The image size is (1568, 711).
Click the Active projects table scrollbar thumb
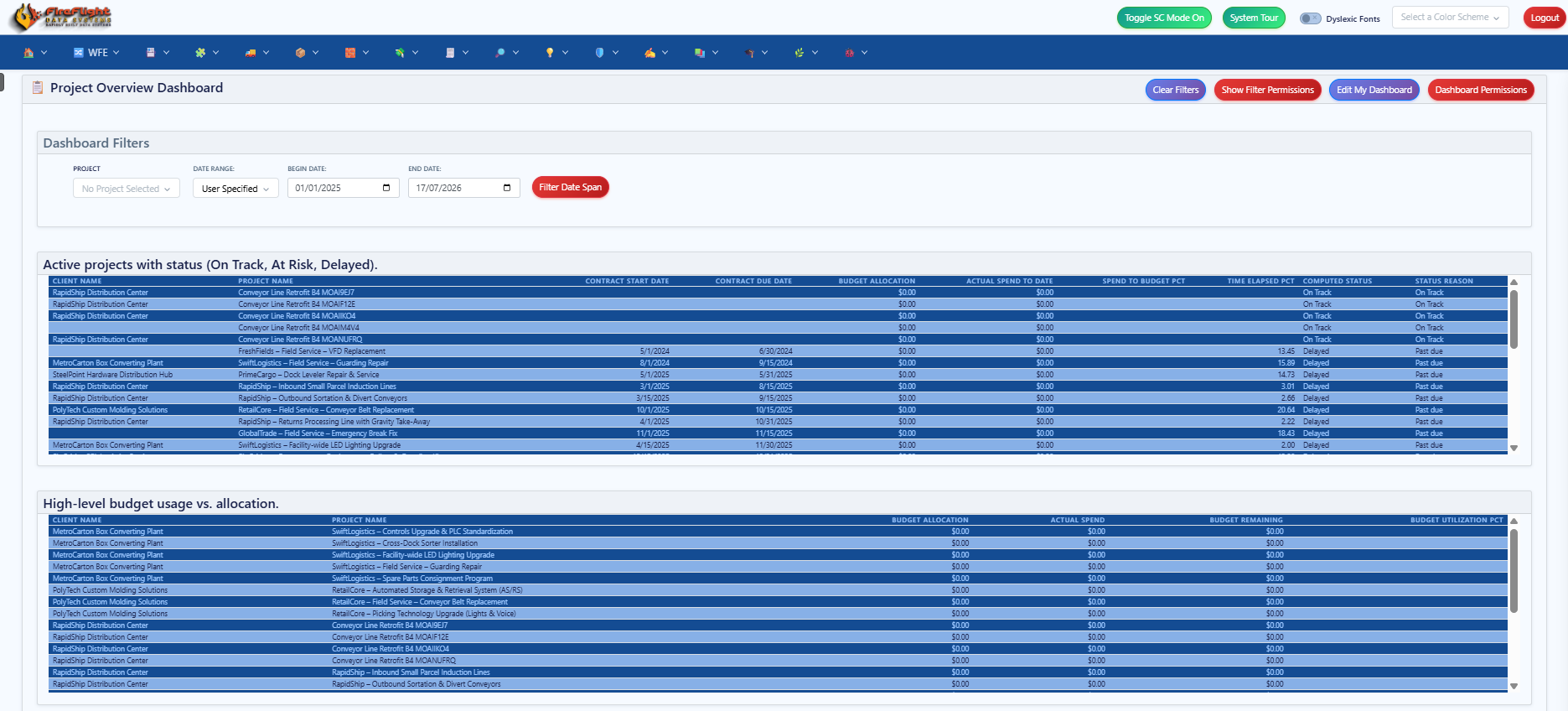(x=1514, y=319)
